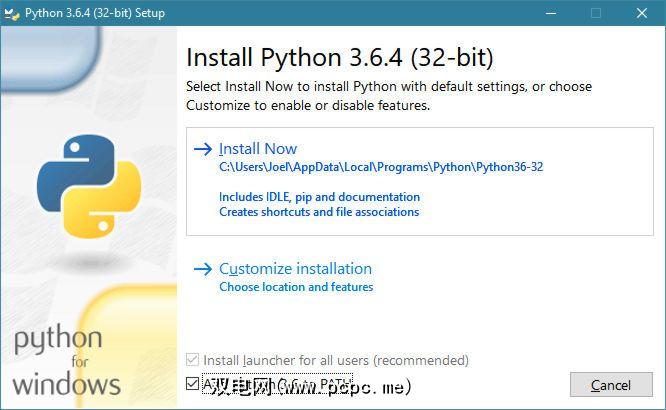This screenshot has width=666, height=410.
Task: Click "Includes IDLE, pip and documentation" text
Action: pyautogui.click(x=319, y=197)
